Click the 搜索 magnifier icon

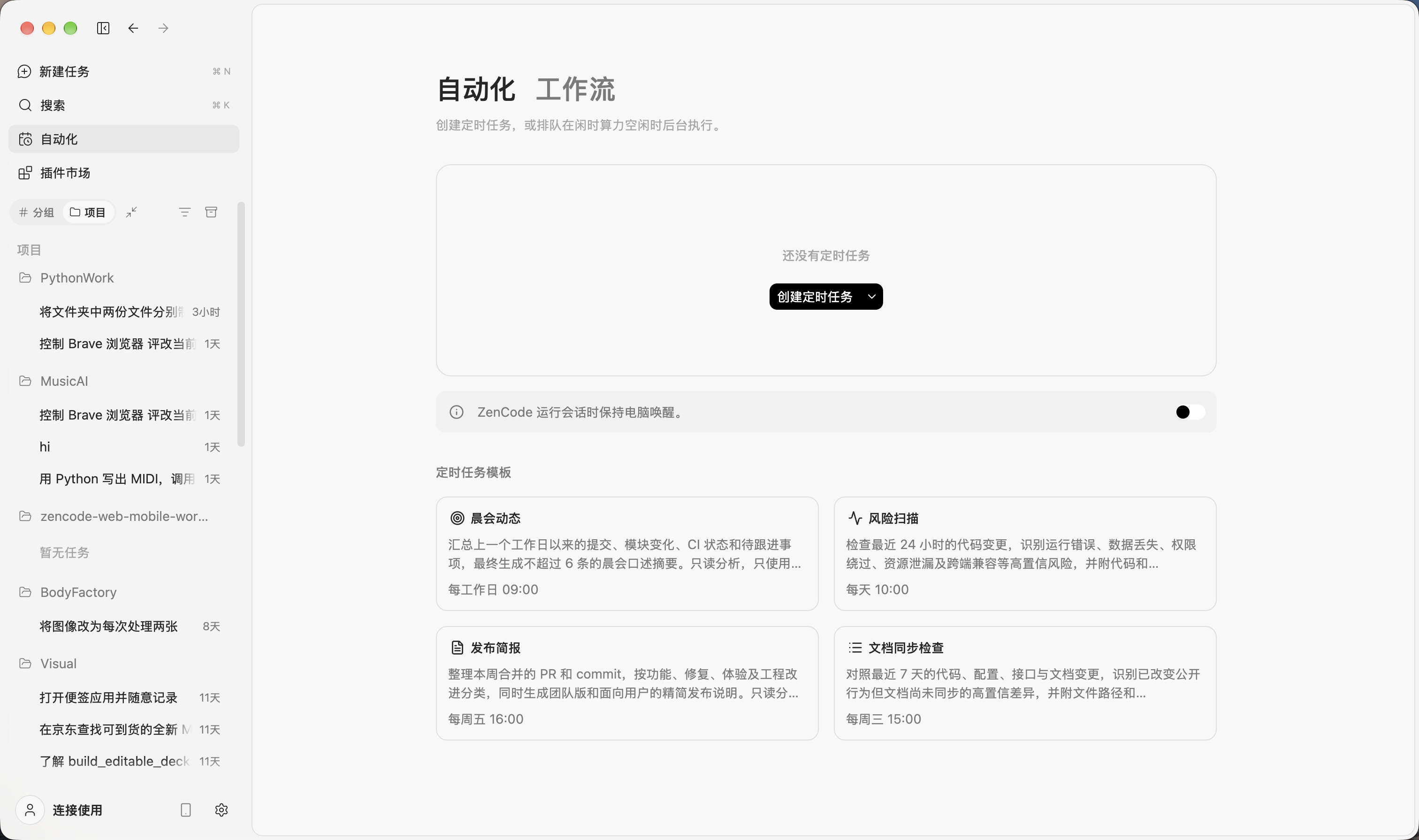tap(25, 105)
